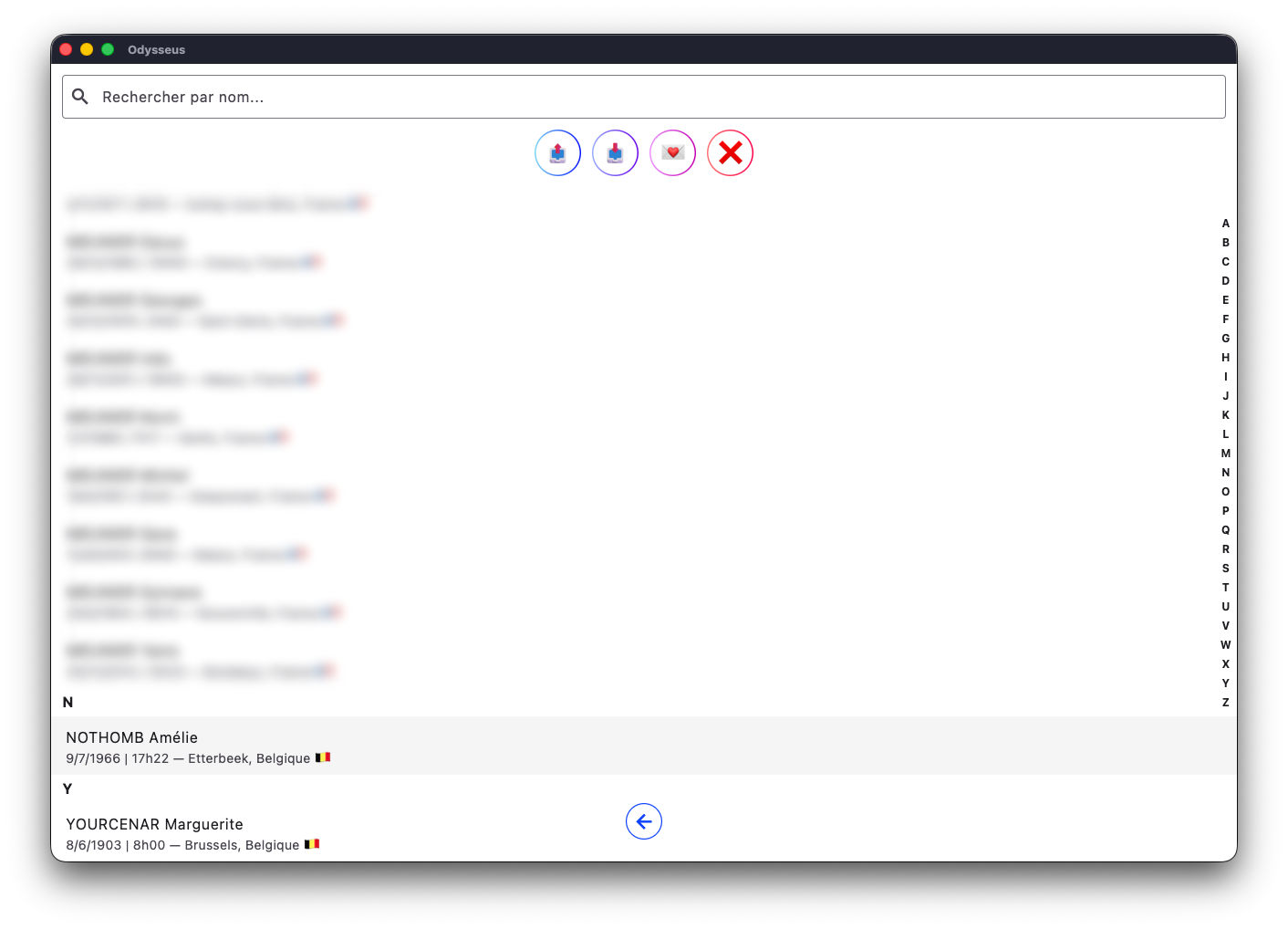
Task: Jump to letter N in alphabet index
Action: pyautogui.click(x=1226, y=473)
